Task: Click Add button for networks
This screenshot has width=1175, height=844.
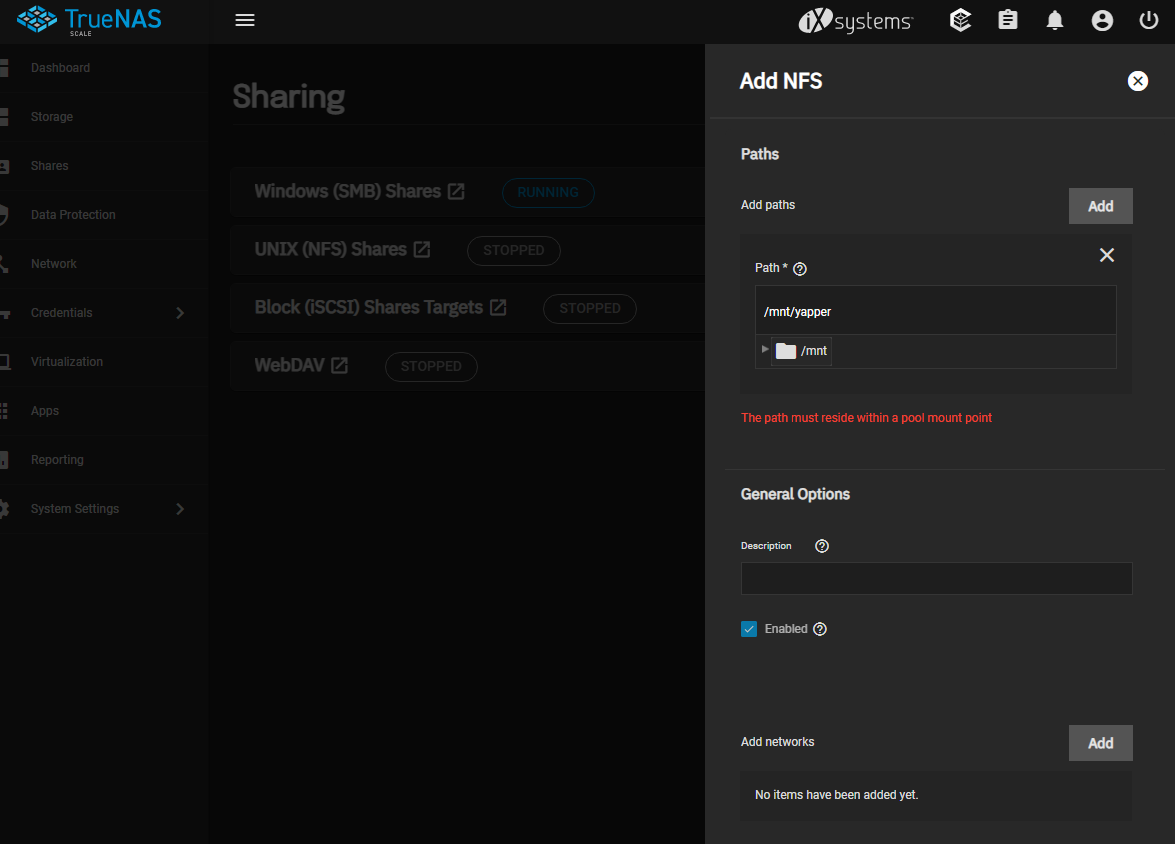Action: pyautogui.click(x=1100, y=743)
